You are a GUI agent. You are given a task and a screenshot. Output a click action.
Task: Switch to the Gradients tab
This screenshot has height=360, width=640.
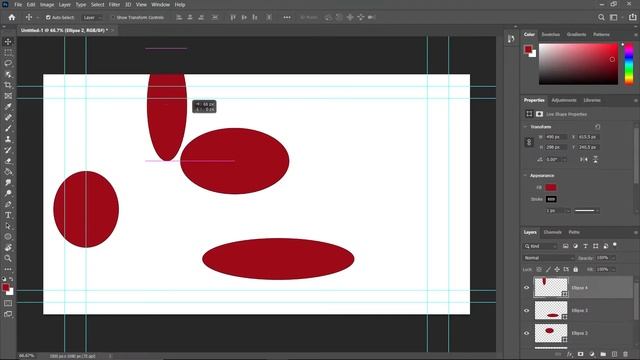click(x=576, y=34)
